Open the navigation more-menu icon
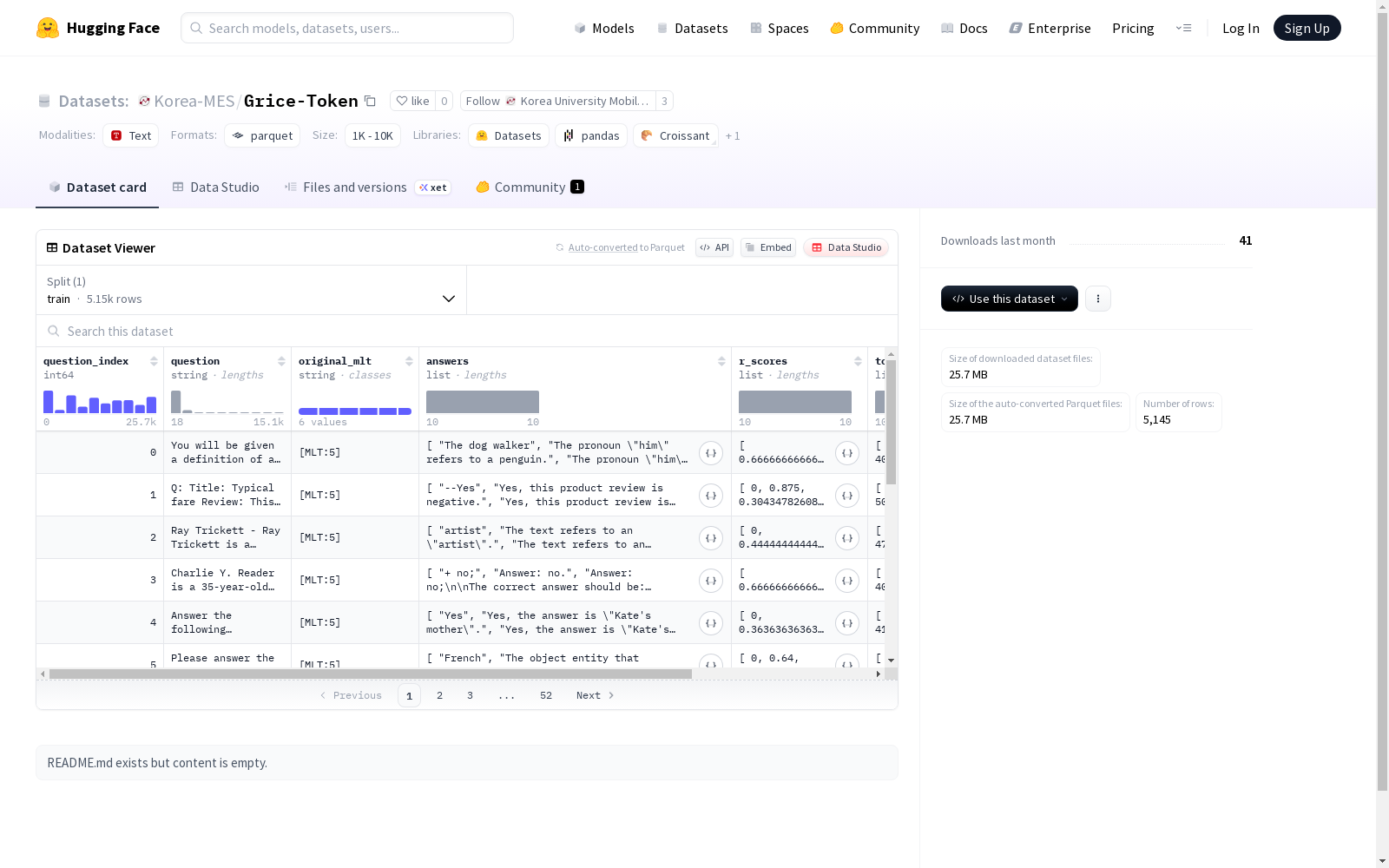 1183,28
